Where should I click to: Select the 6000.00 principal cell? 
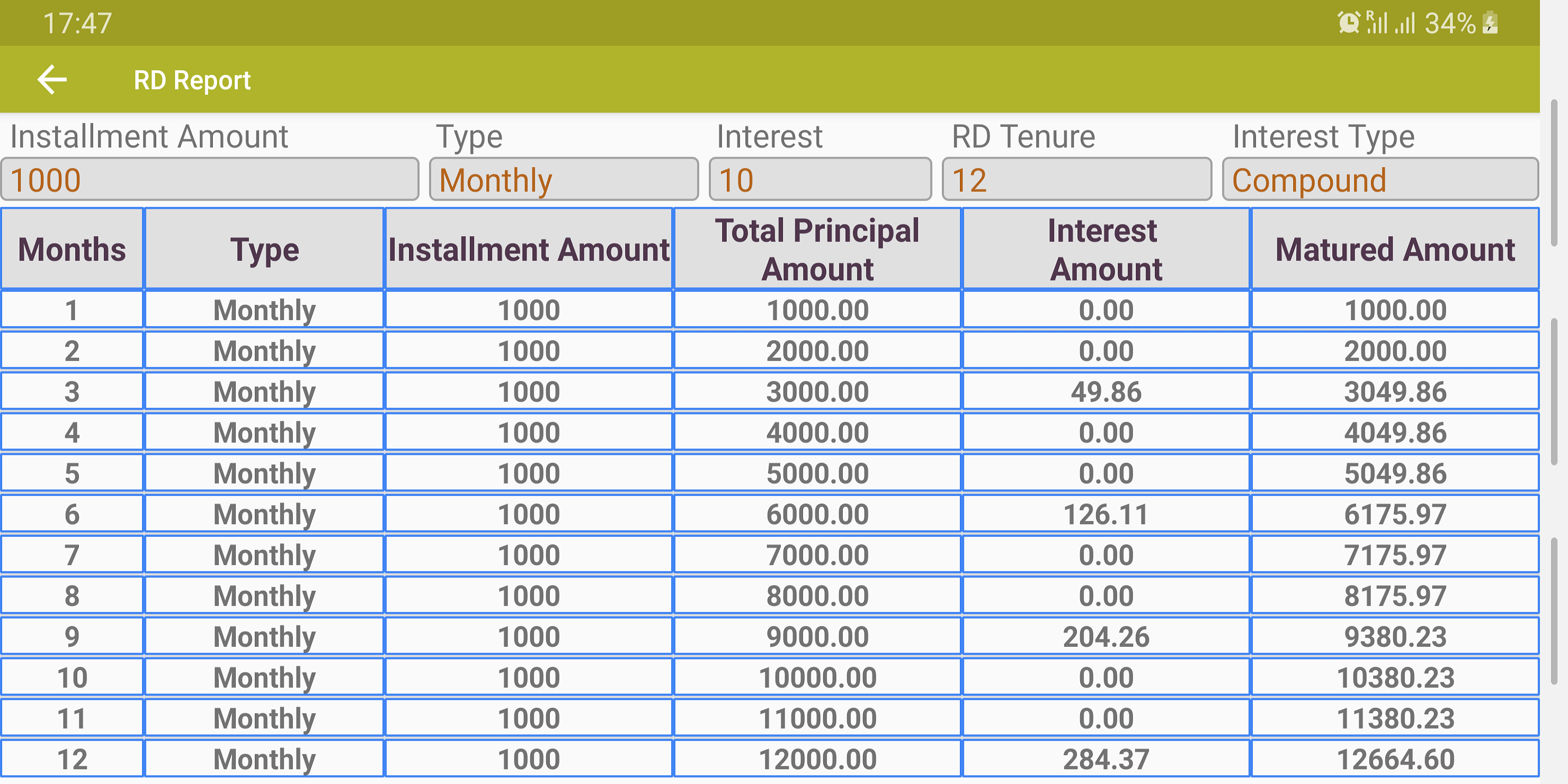pos(817,514)
